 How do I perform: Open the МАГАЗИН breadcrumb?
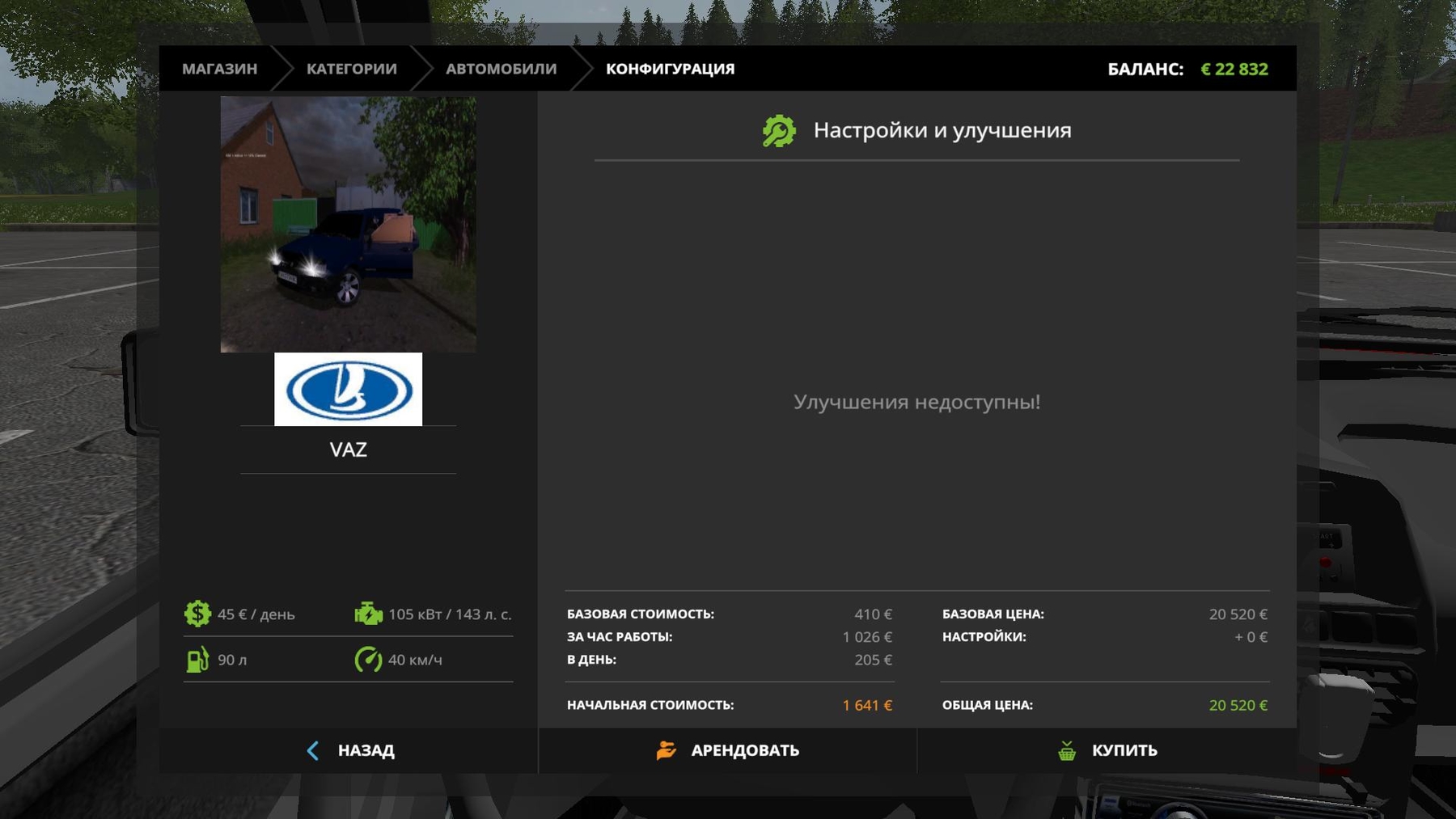(219, 69)
